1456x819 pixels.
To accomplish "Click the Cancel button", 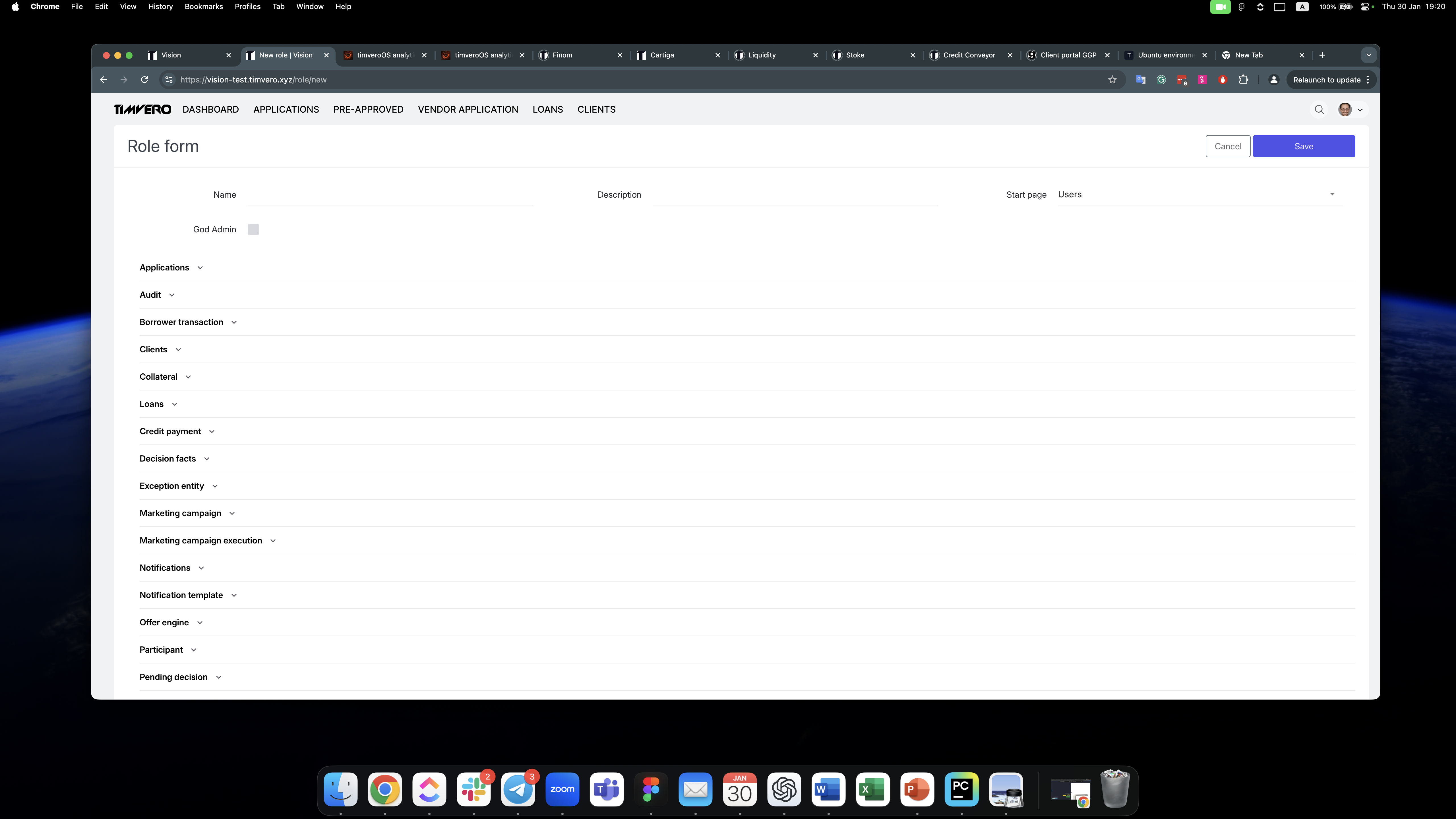I will (1228, 146).
